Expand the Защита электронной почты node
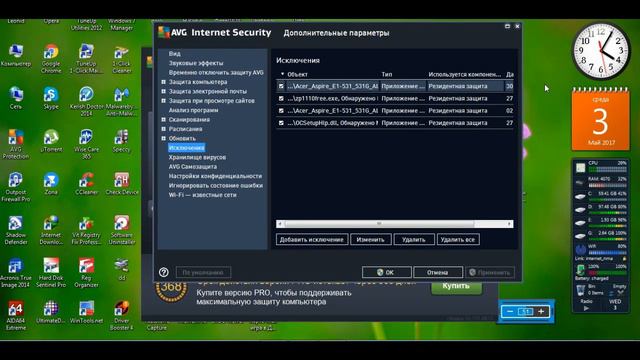Image resolution: width=640 pixels, height=360 pixels. coord(163,91)
